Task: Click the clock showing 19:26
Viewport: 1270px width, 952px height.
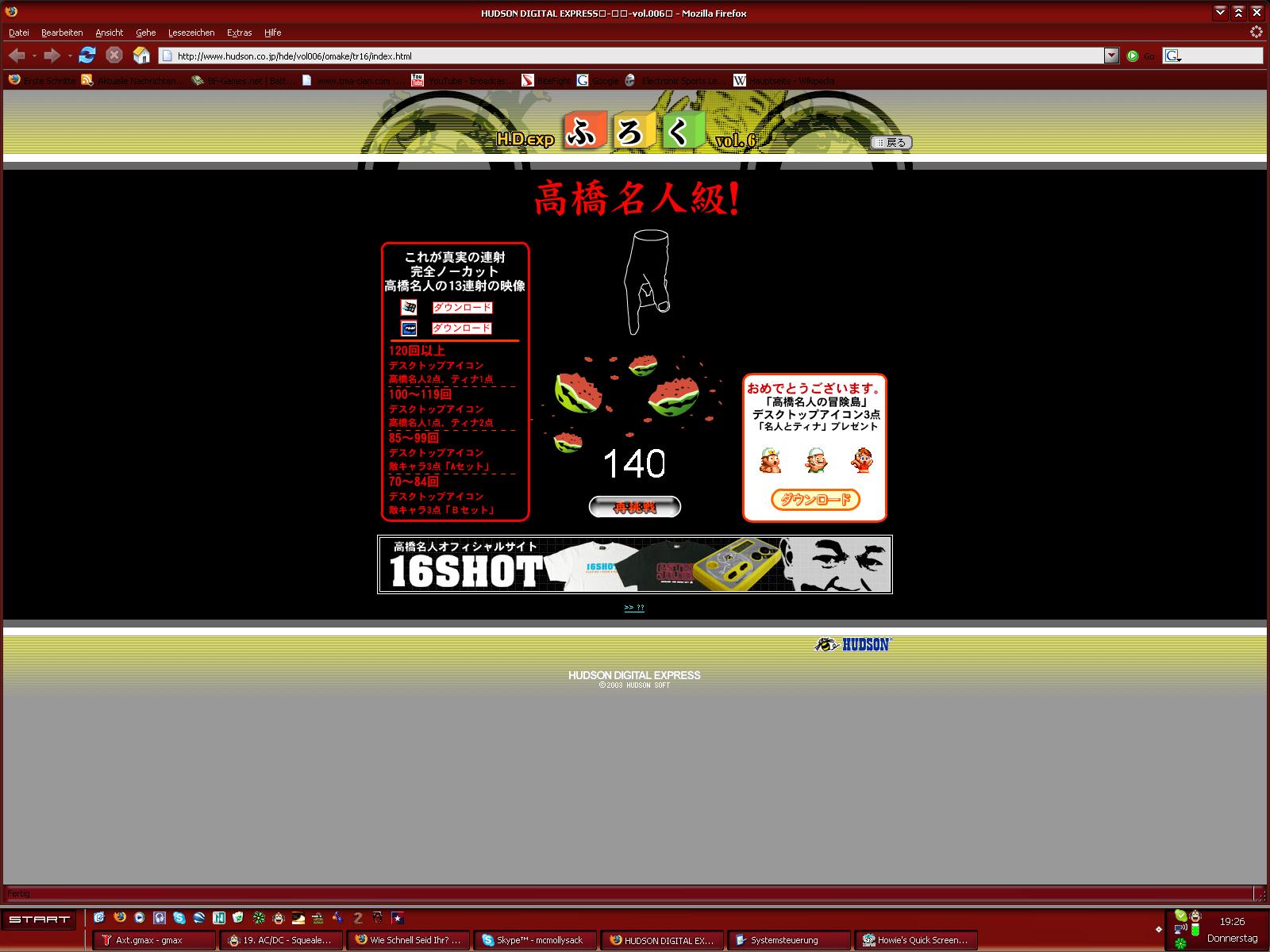Action: click(x=1232, y=922)
